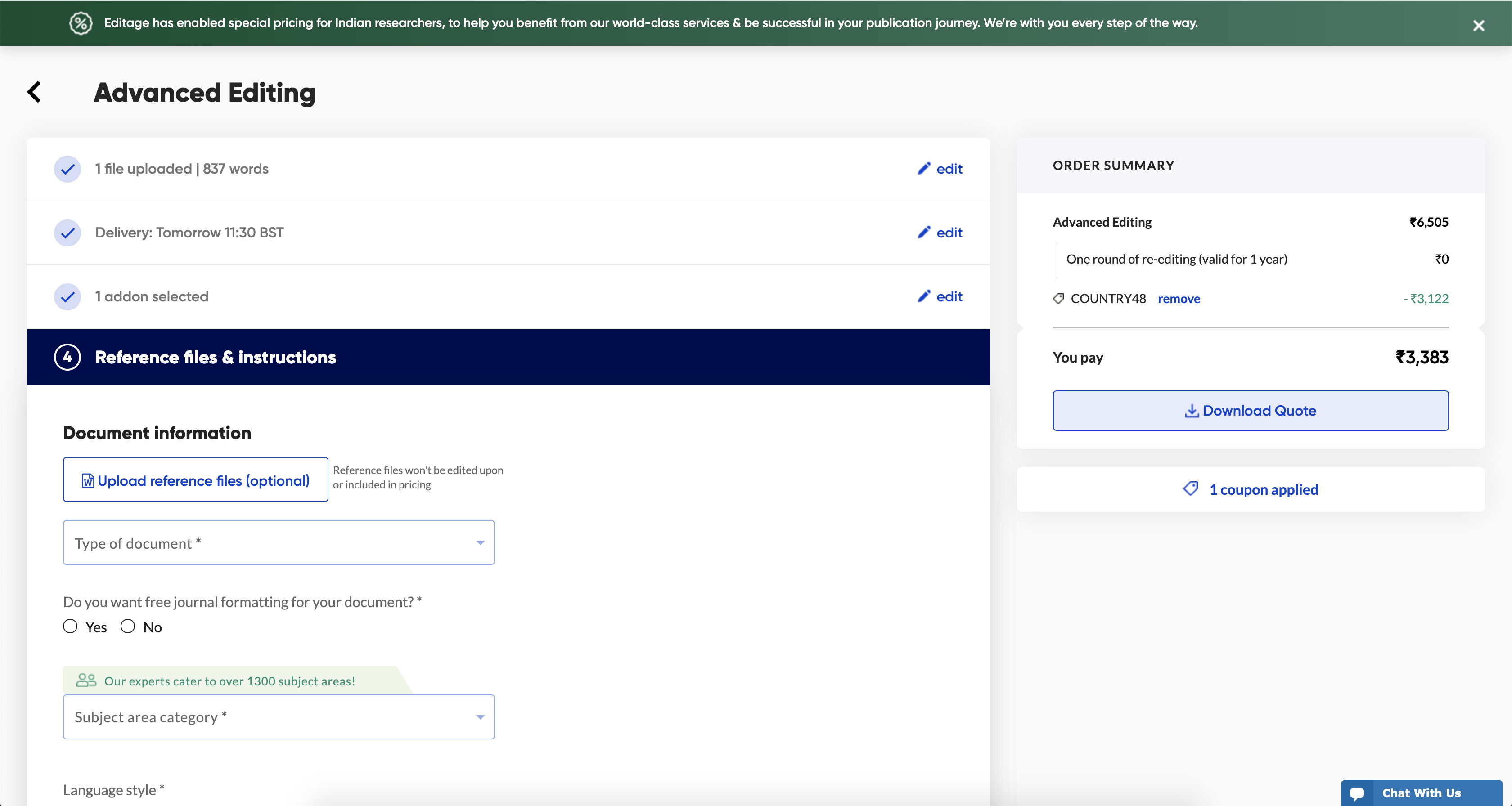
Task: Click the pencil icon in the file upload row
Action: pos(924,168)
